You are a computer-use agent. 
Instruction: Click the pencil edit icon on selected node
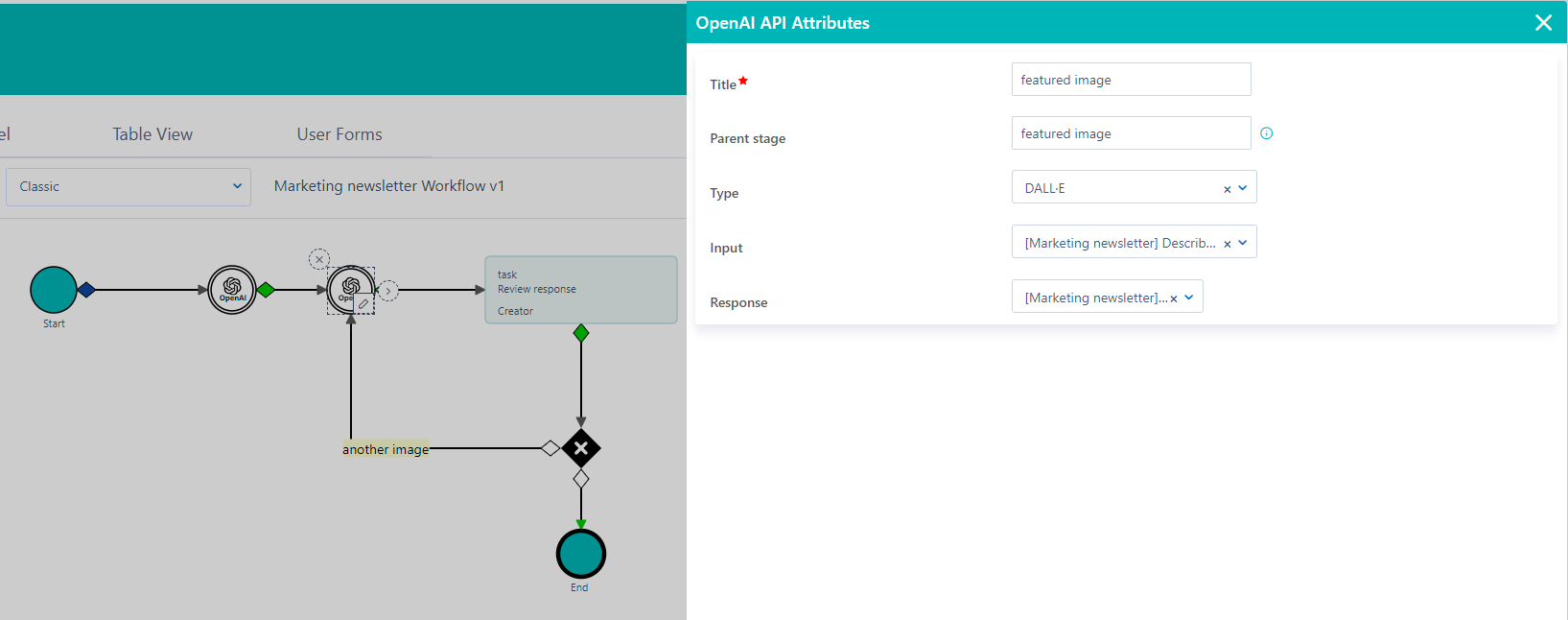click(x=363, y=304)
